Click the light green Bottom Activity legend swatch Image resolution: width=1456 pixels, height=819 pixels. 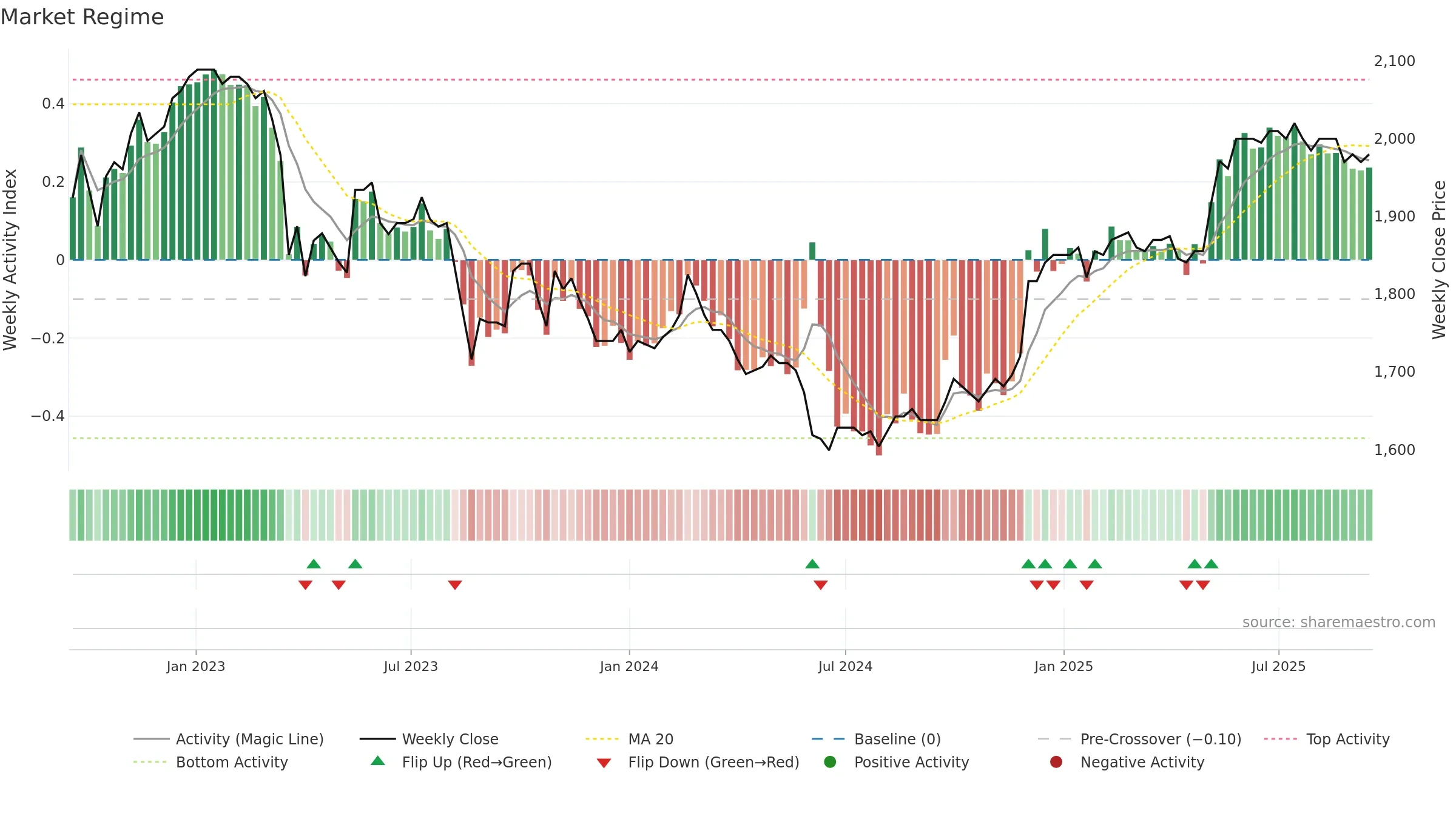[149, 762]
